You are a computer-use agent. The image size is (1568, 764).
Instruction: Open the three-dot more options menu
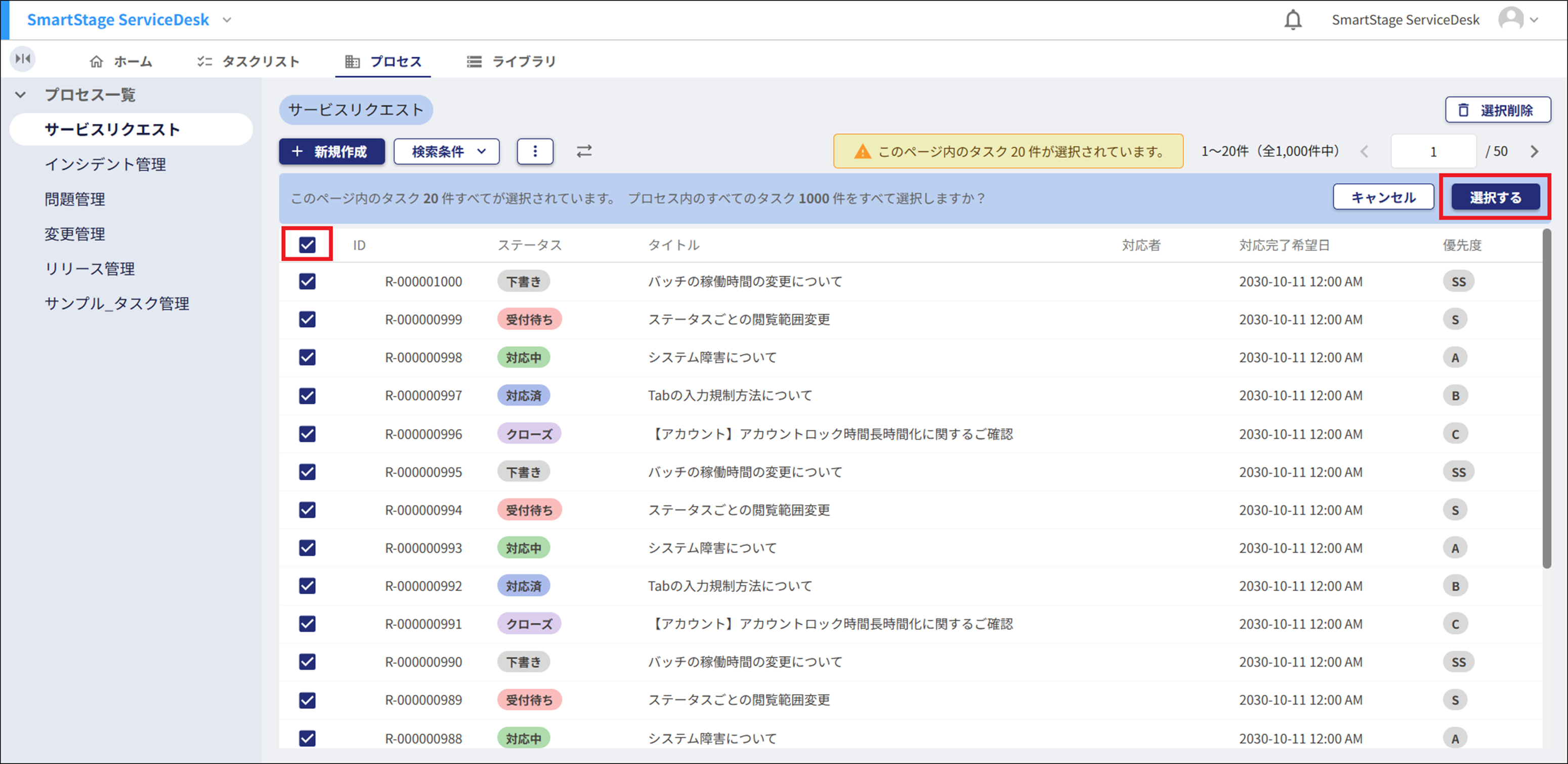[534, 151]
